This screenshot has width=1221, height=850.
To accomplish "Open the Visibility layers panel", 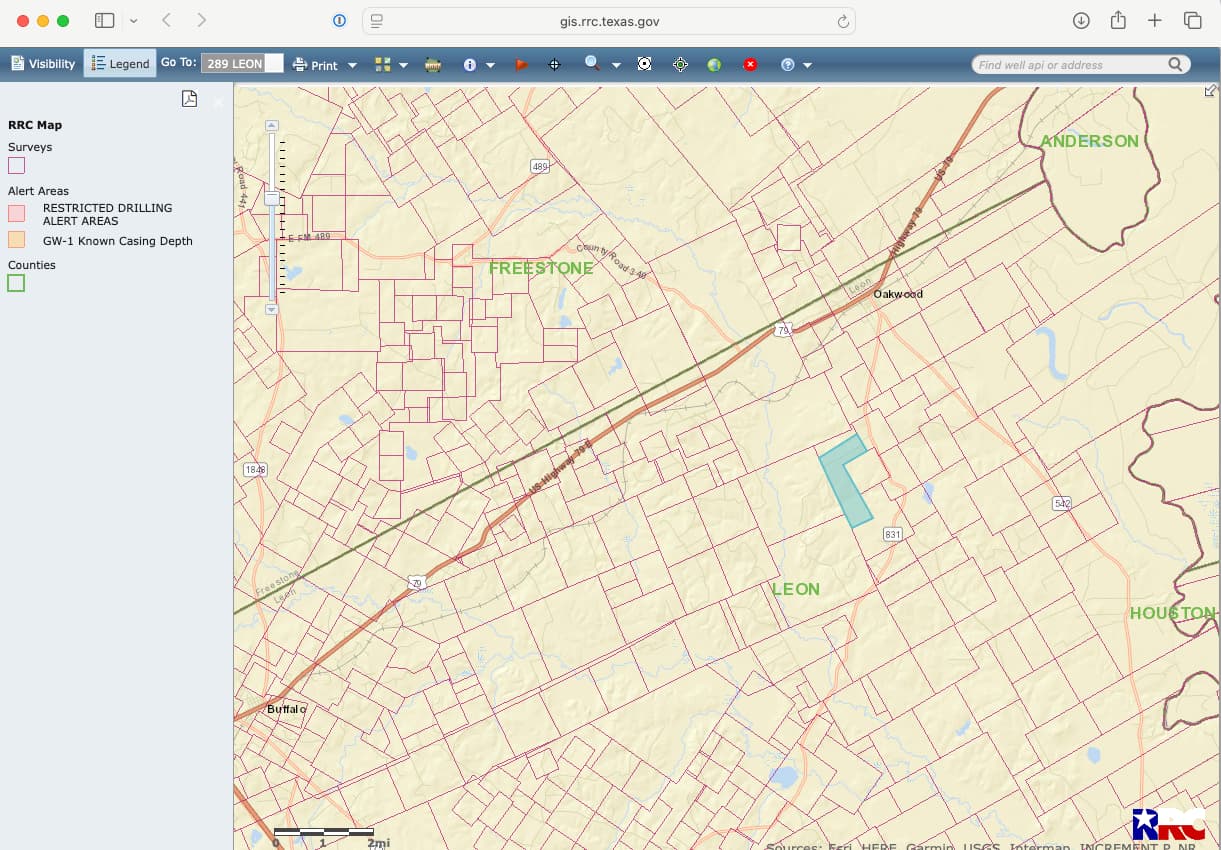I will coord(43,64).
